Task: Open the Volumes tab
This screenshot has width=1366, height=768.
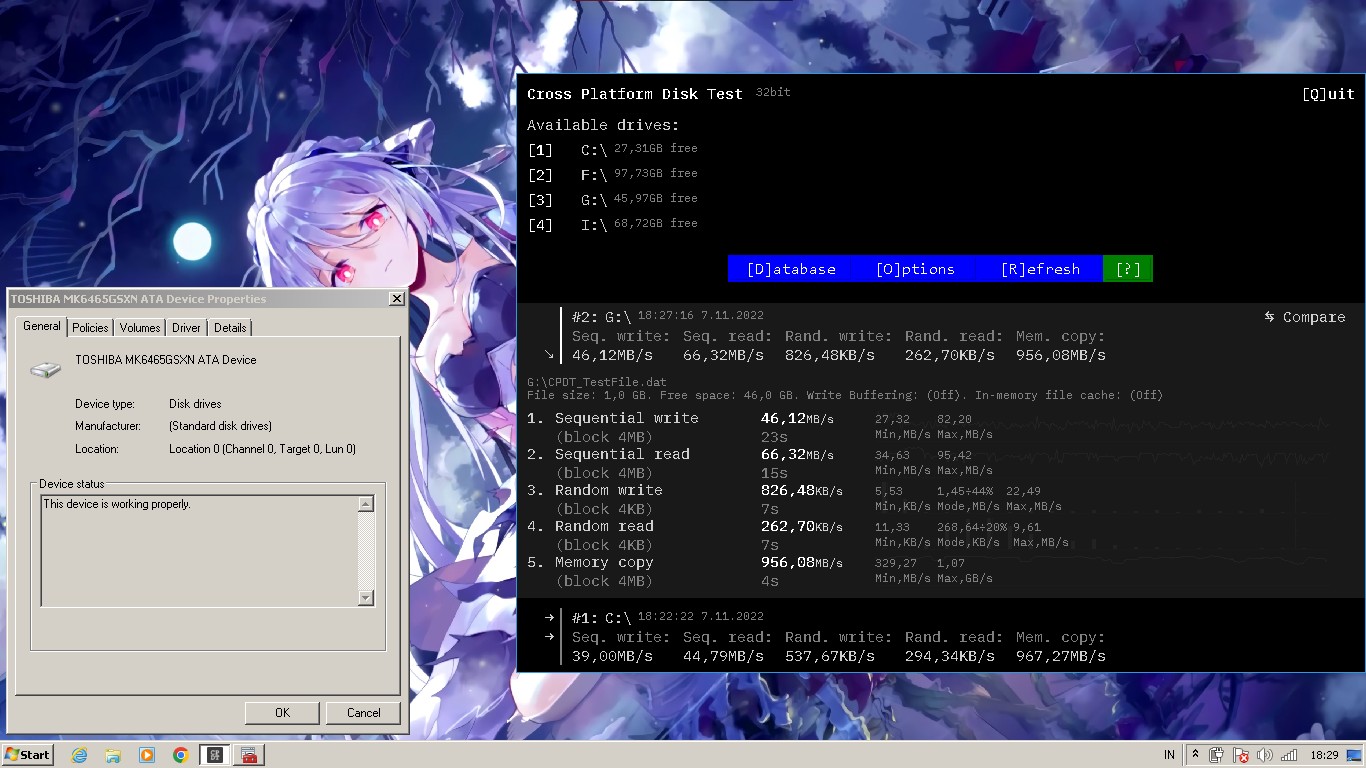Action: 140,328
